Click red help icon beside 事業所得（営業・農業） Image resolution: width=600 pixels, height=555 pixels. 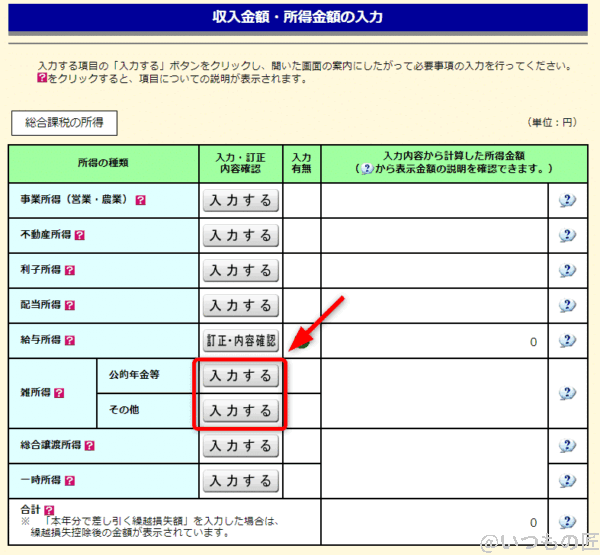click(x=141, y=200)
